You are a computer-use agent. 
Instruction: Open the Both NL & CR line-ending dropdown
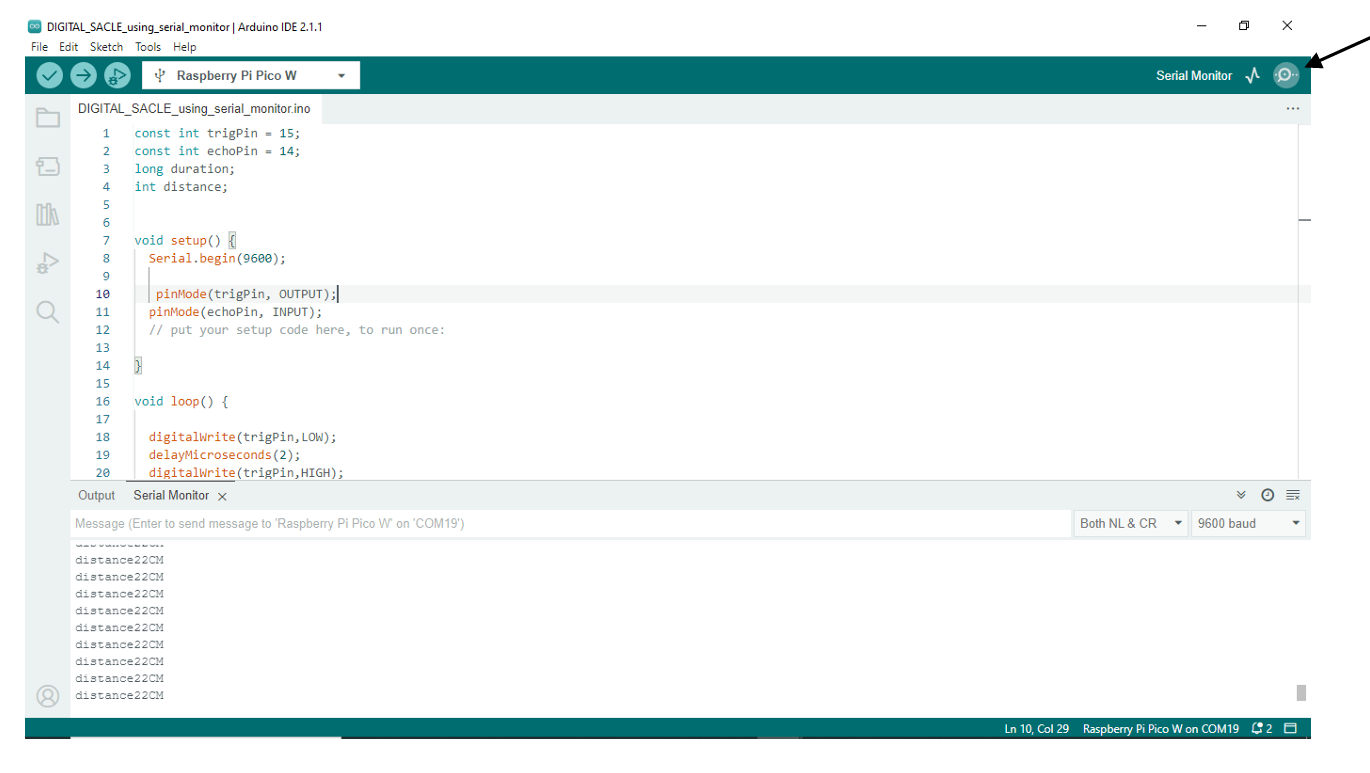click(1131, 523)
